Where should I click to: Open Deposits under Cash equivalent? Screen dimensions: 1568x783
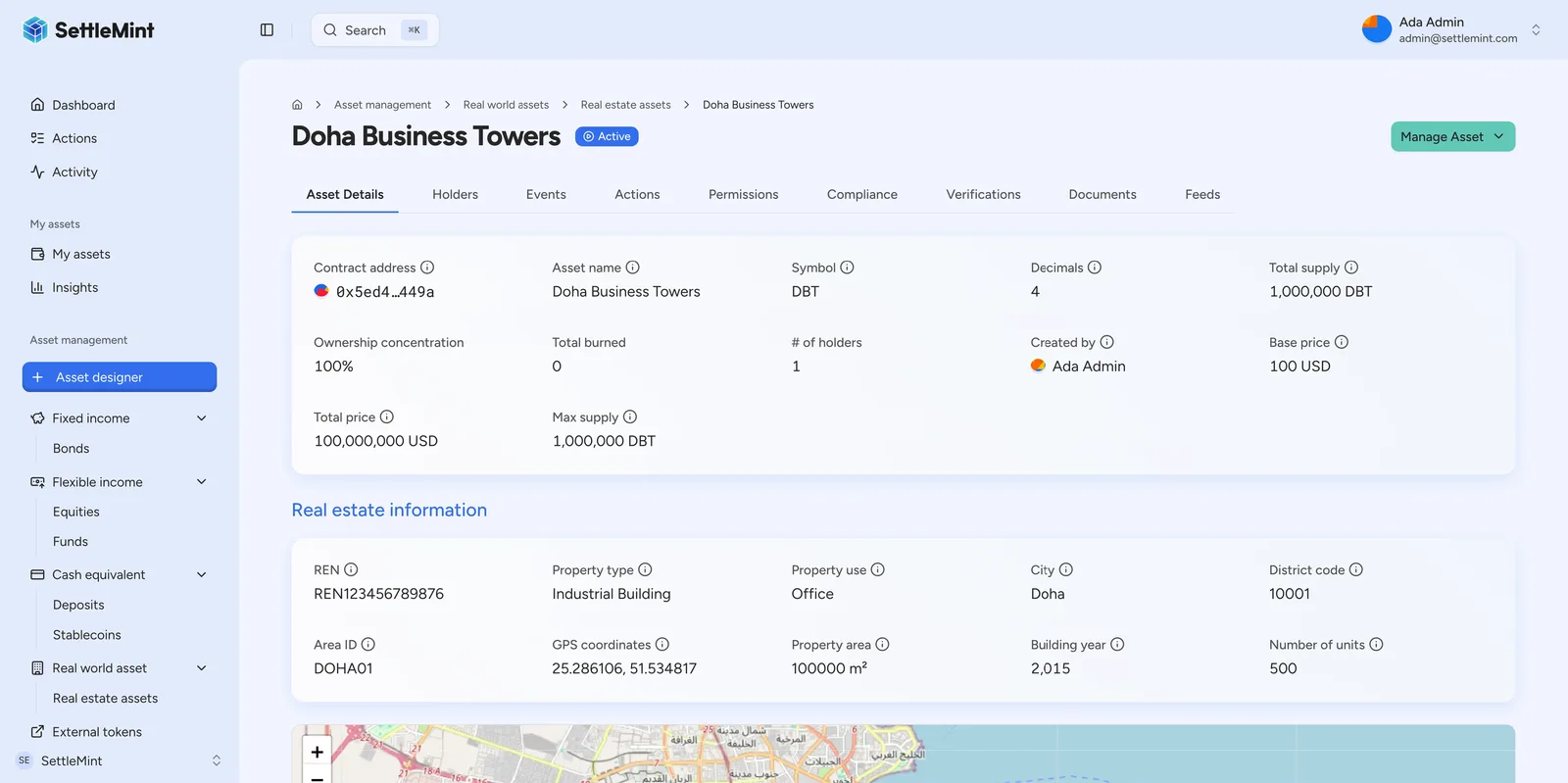click(78, 605)
